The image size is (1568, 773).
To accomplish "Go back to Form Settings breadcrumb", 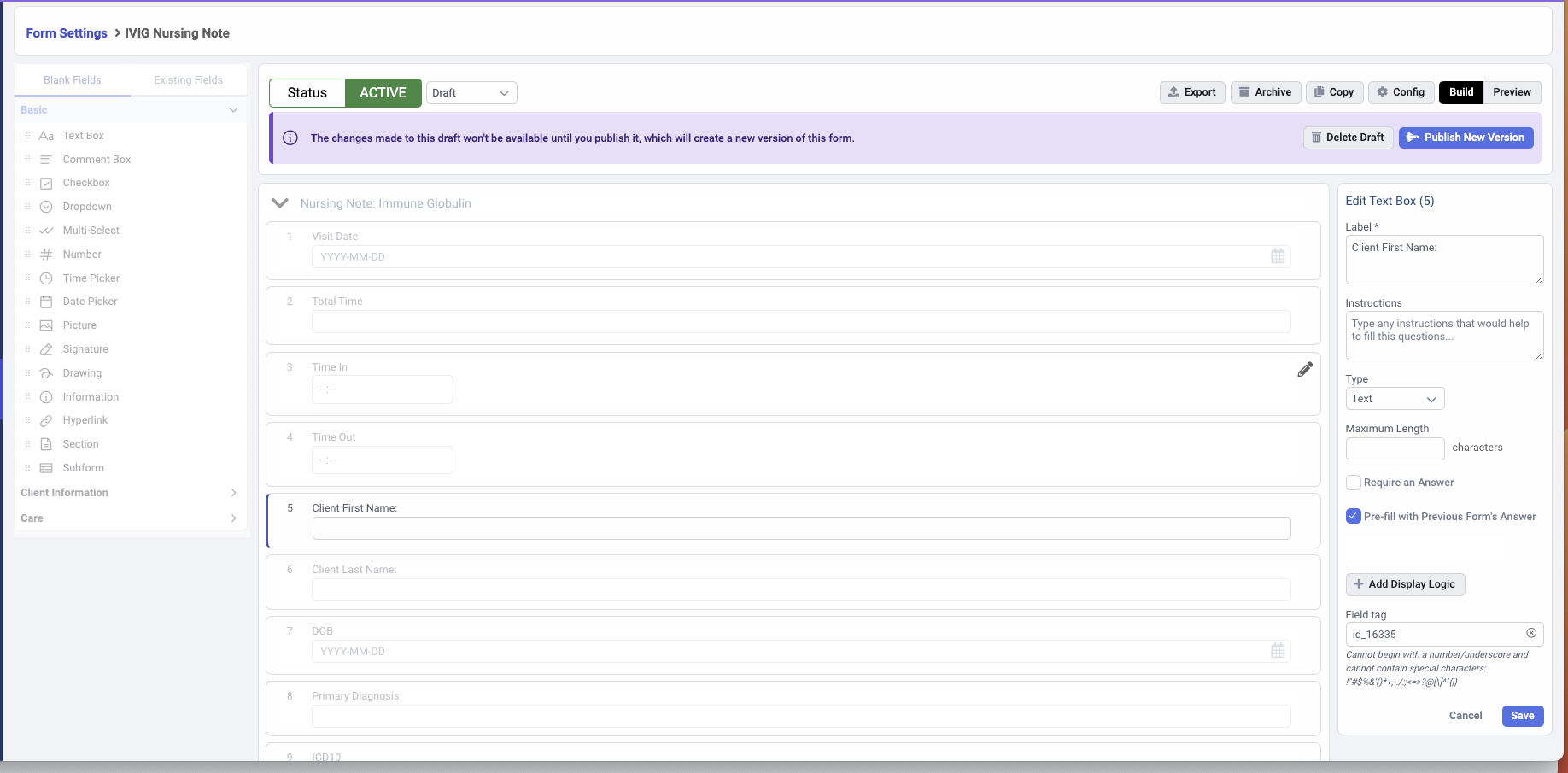I will pos(67,33).
